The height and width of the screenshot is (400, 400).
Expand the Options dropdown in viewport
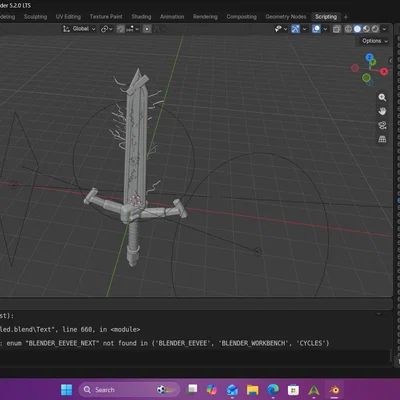pos(375,41)
